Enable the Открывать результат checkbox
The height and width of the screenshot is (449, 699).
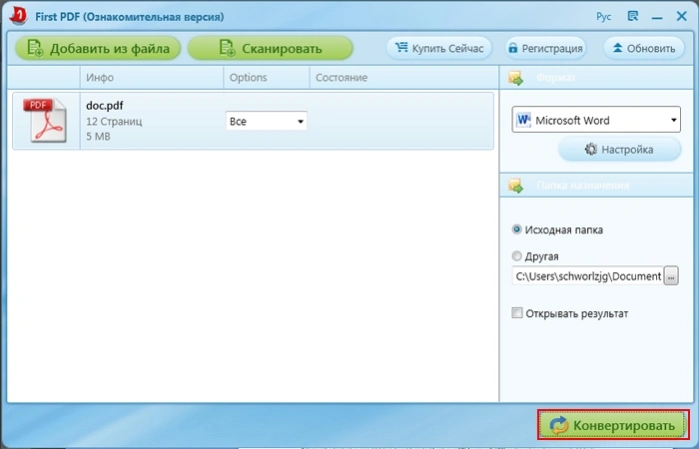pyautogui.click(x=517, y=313)
